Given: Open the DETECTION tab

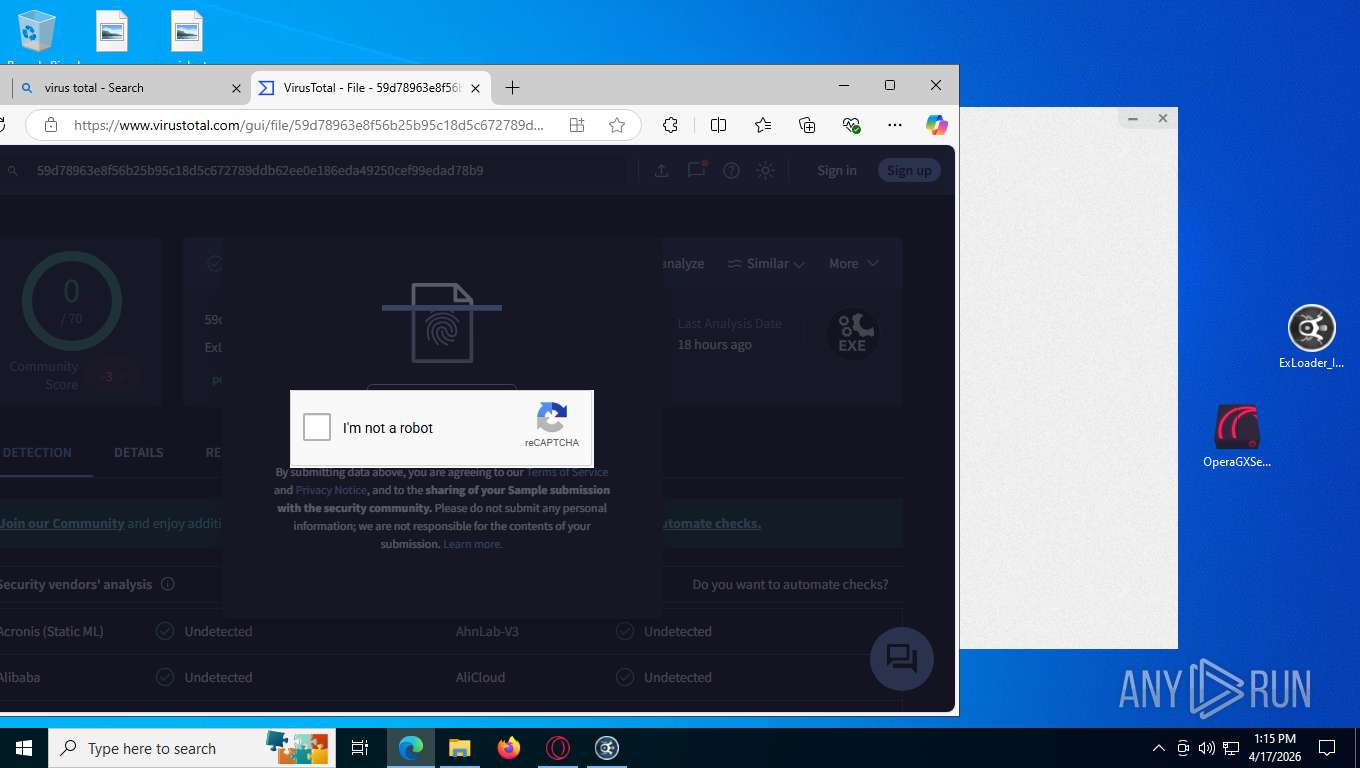Looking at the screenshot, I should [37, 453].
